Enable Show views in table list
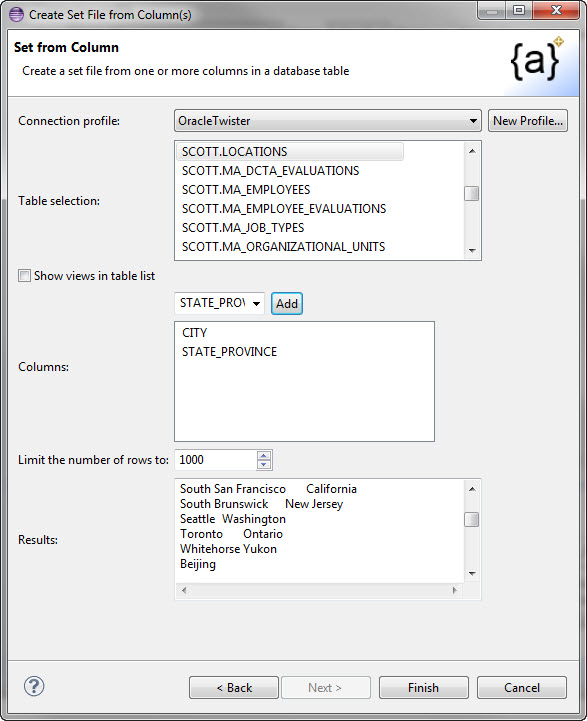587x721 pixels. pos(24,275)
